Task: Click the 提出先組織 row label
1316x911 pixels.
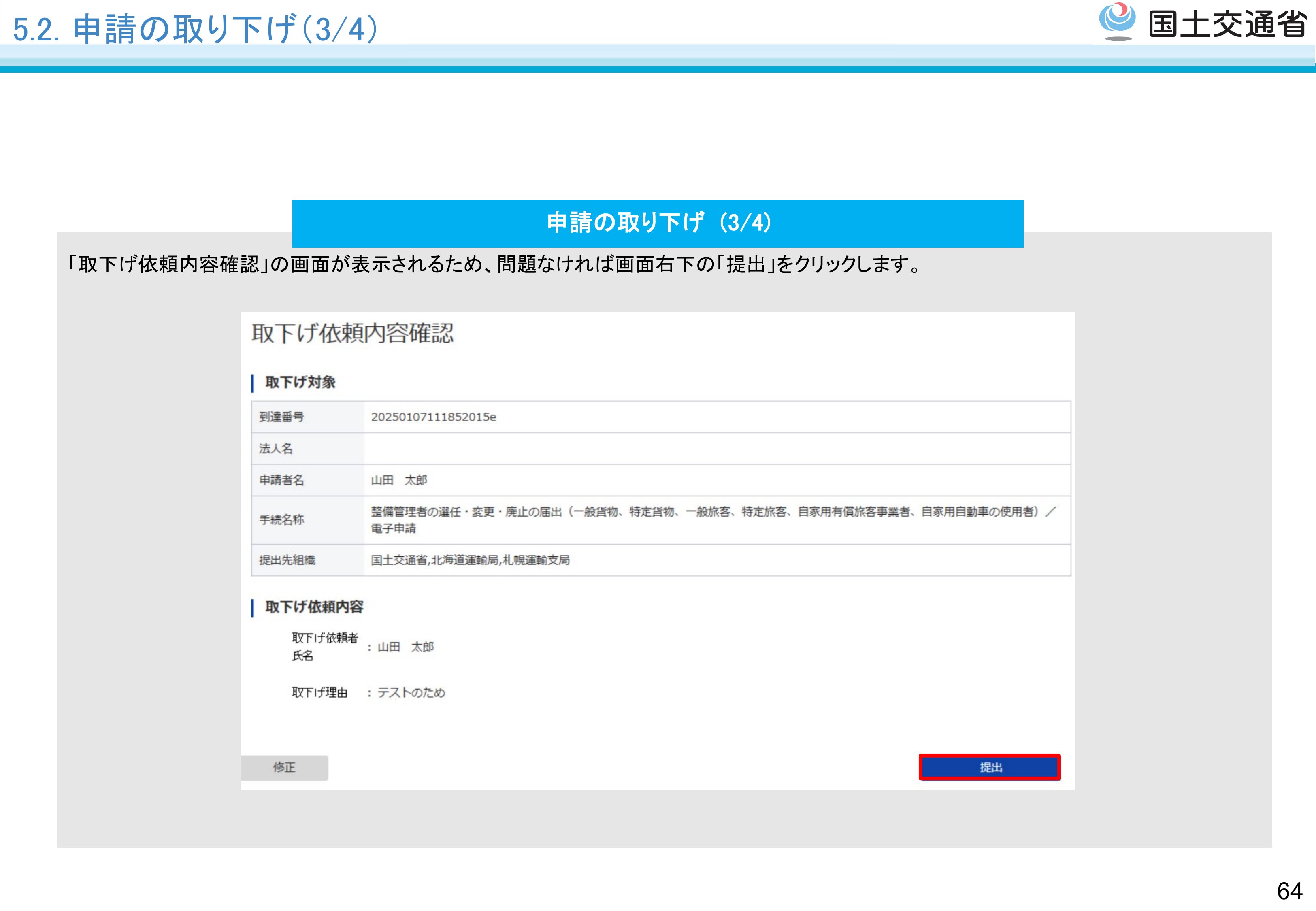Action: [x=287, y=560]
